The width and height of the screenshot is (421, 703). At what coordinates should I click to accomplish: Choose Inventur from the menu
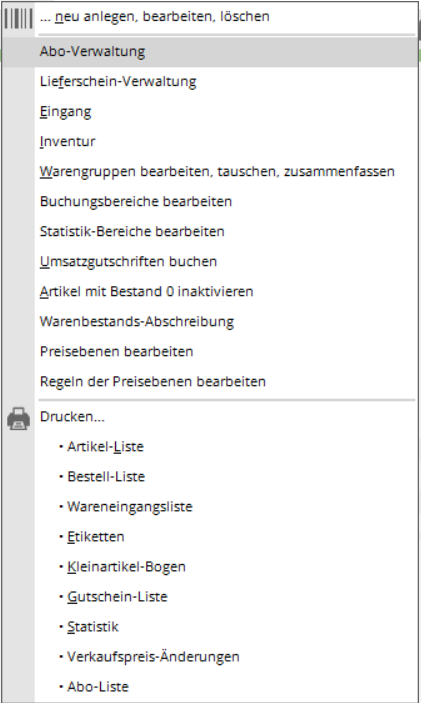point(210,142)
